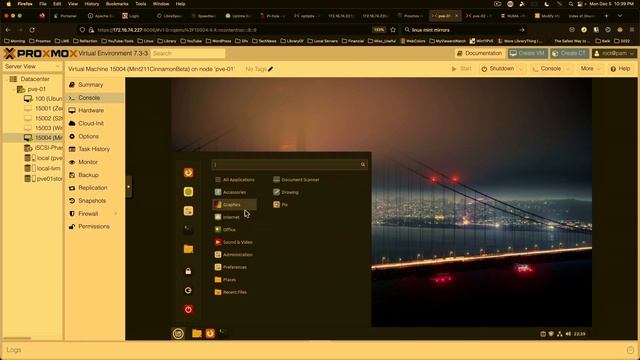This screenshot has height=360, width=640.
Task: Click the pencil icon to edit tags
Action: 270,69
